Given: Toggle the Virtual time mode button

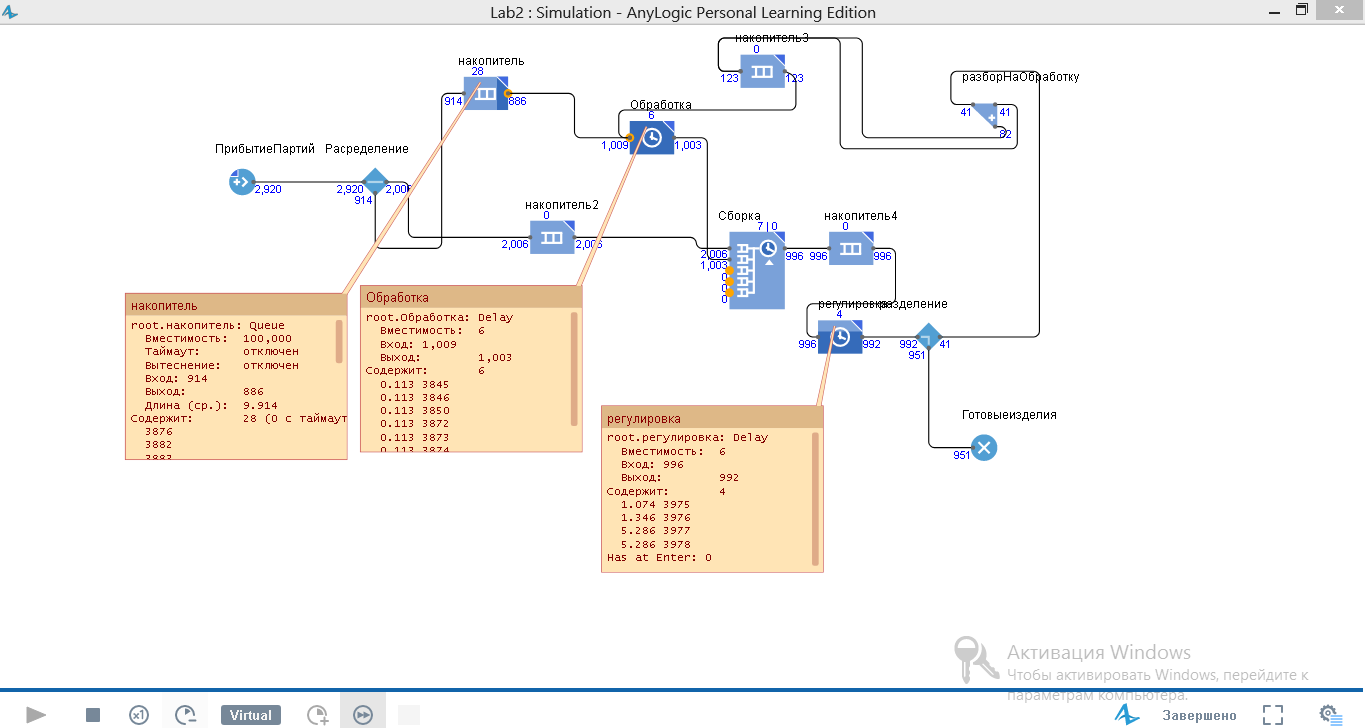Looking at the screenshot, I should 251,715.
